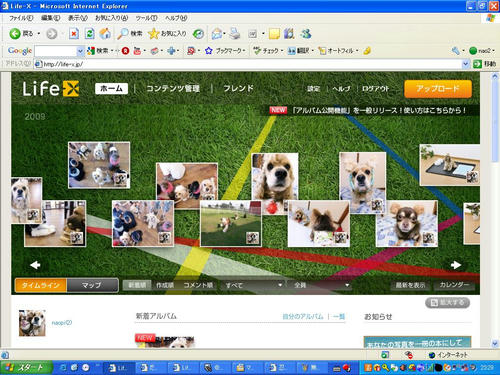Viewport: 500px width, 375px height.
Task: Open the Search pane with the magnifier icon
Action: tap(130, 33)
